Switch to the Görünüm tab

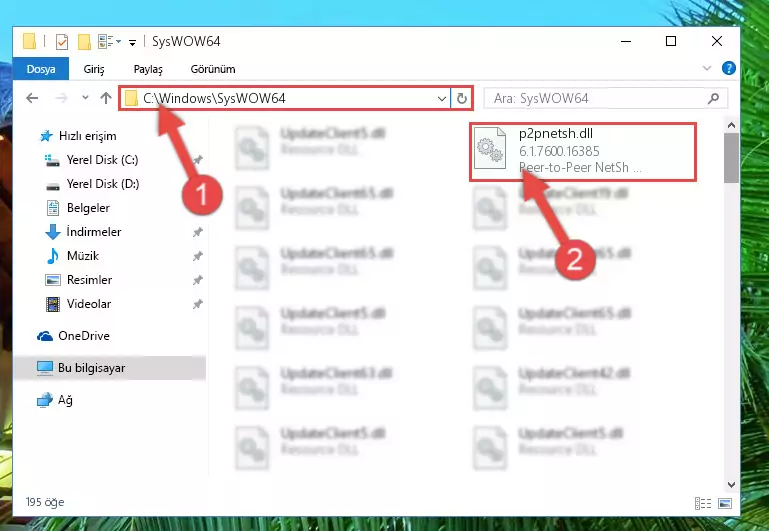[x=213, y=69]
